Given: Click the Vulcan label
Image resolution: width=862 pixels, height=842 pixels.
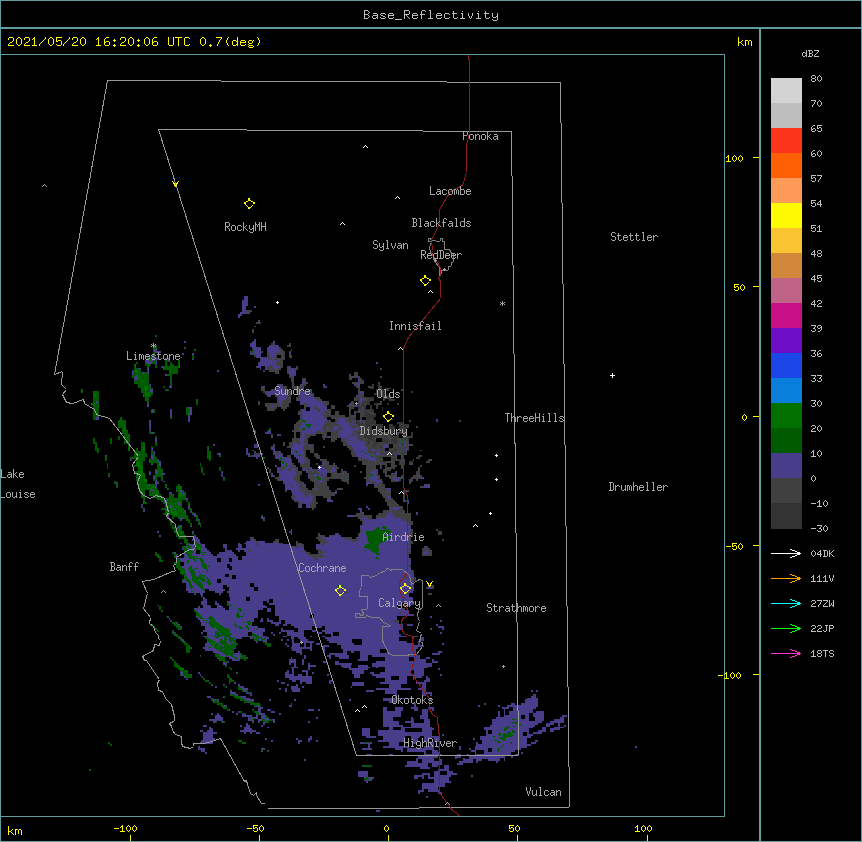Looking at the screenshot, I should point(543,792).
